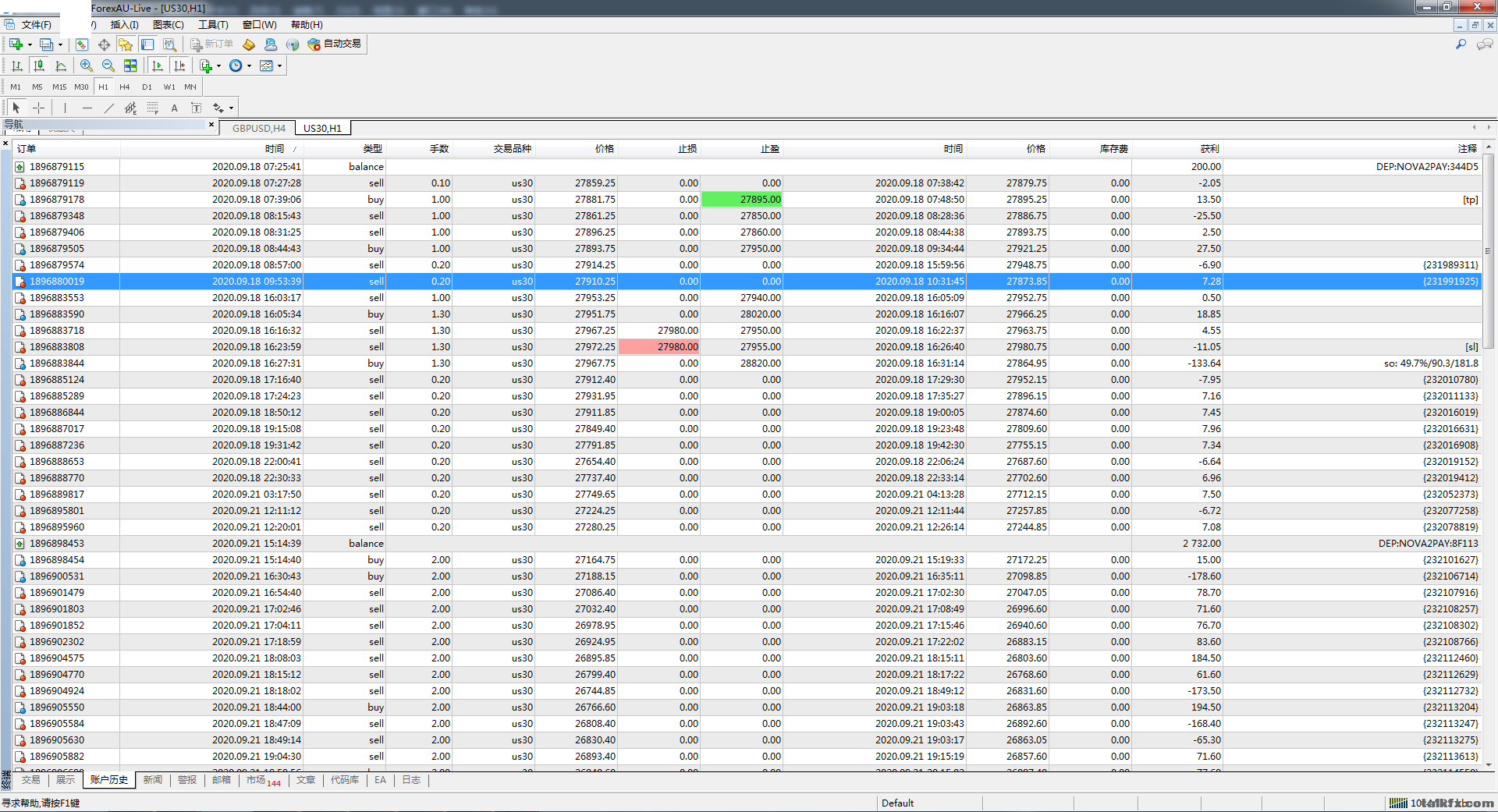1498x812 pixels.
Task: Sort by the 订单 order column header
Action: pos(67,149)
